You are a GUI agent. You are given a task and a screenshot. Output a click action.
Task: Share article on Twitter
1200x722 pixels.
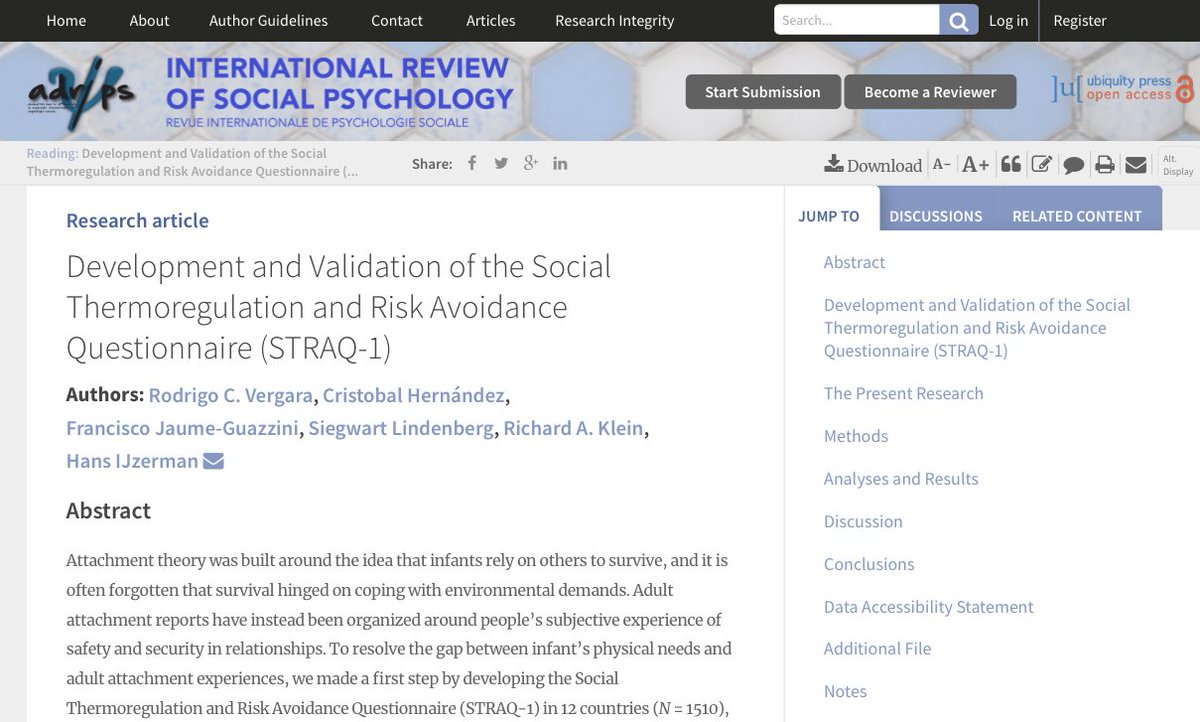point(501,163)
